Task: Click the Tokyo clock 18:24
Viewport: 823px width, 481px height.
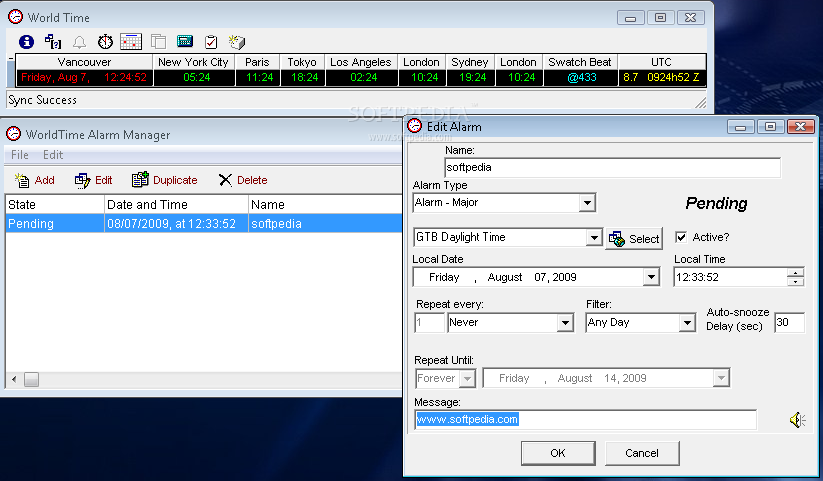Action: 304,77
